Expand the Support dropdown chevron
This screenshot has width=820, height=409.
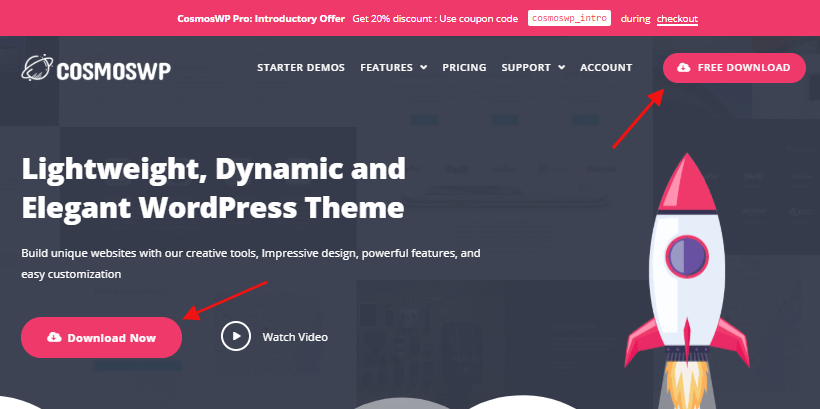click(x=561, y=67)
